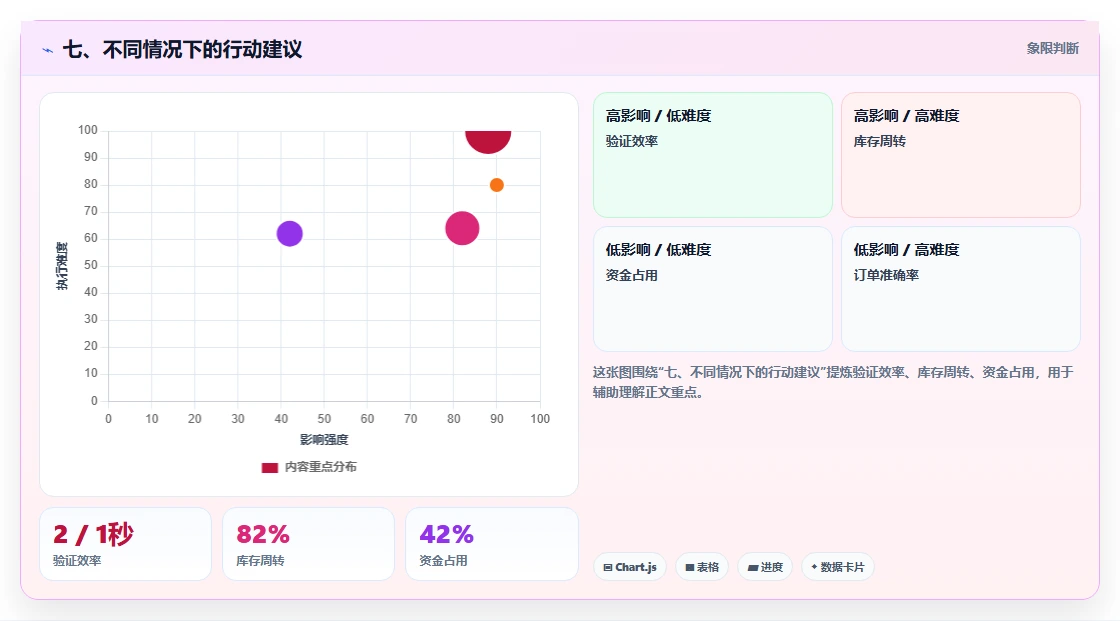The width and height of the screenshot is (1120, 621).
Task: Click the icon inside the Chart.js chip
Action: point(608,567)
